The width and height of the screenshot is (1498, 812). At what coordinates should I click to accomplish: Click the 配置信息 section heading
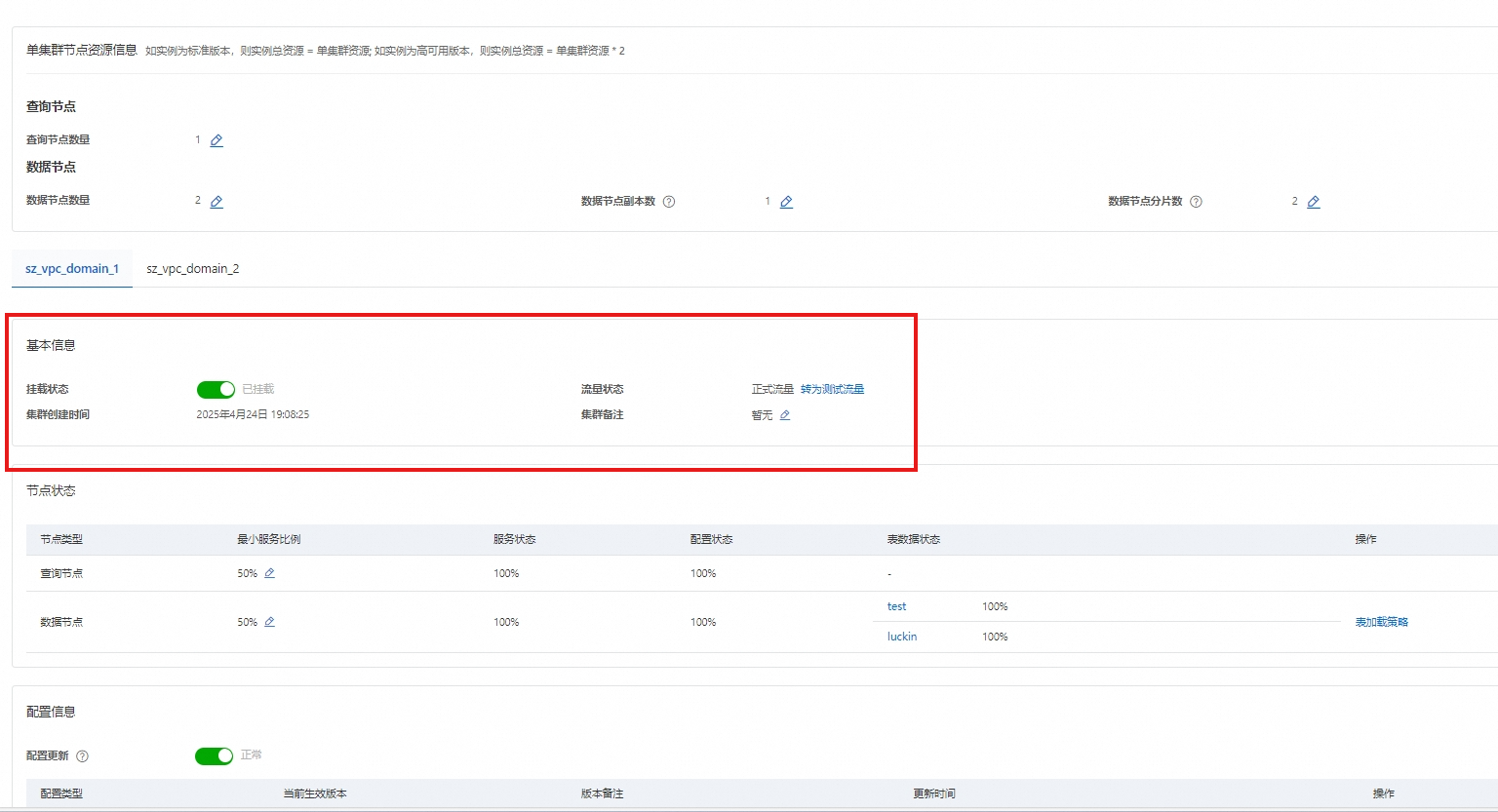(51, 712)
